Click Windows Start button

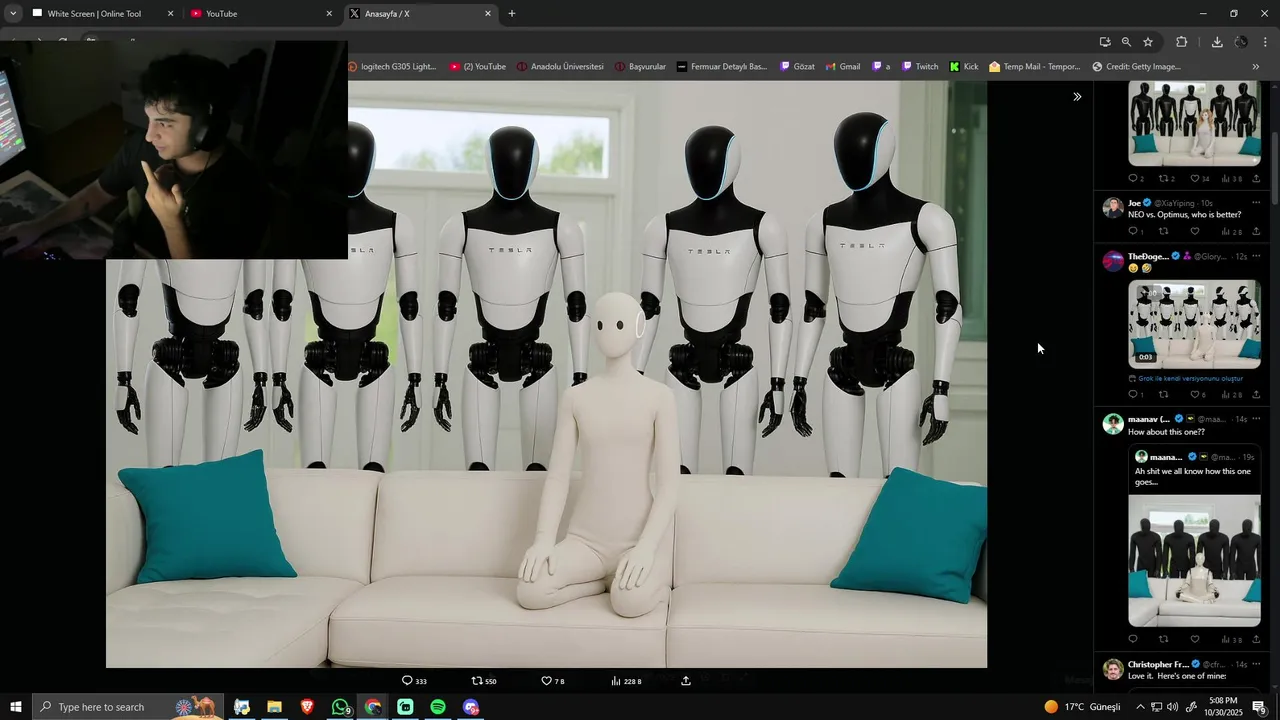pos(16,707)
